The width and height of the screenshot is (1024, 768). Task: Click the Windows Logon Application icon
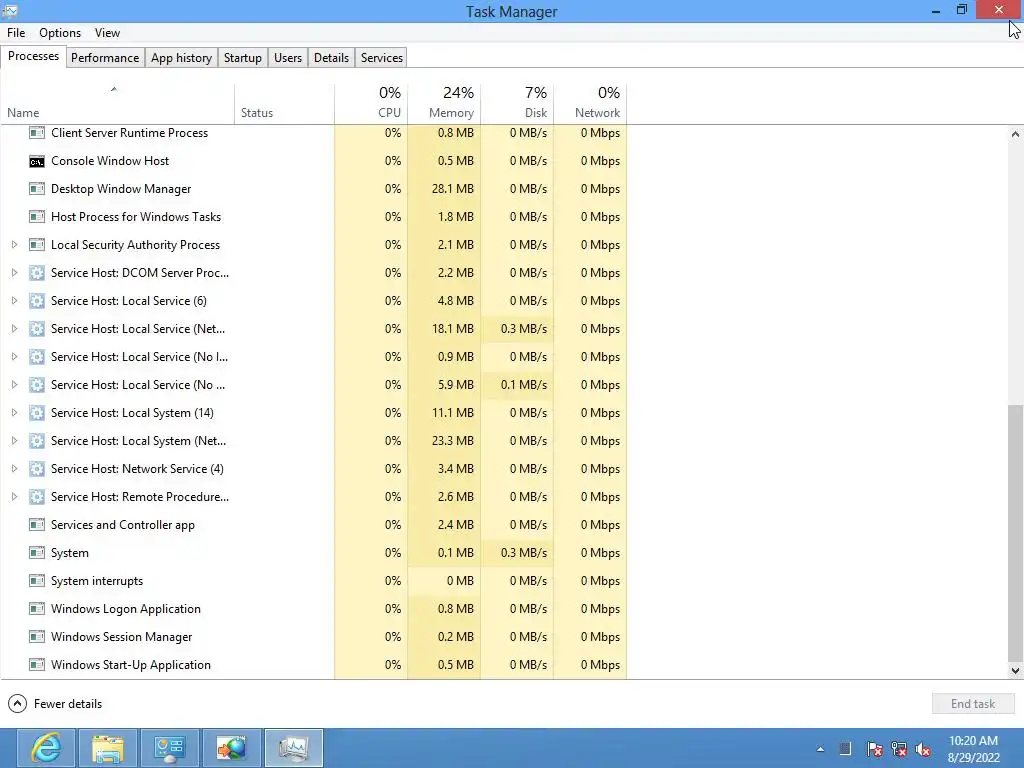tap(37, 609)
